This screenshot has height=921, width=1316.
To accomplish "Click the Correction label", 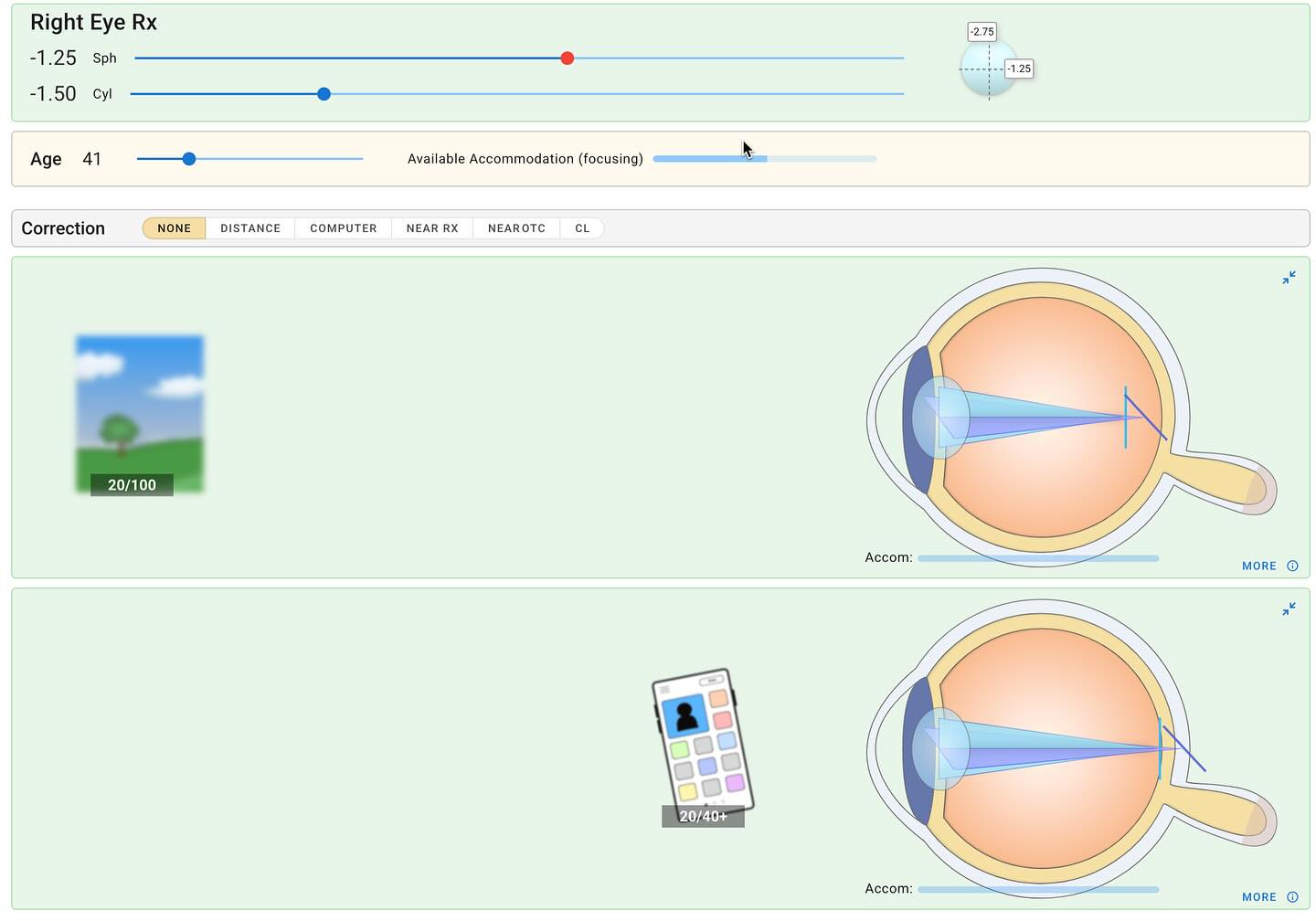I will click(x=63, y=228).
